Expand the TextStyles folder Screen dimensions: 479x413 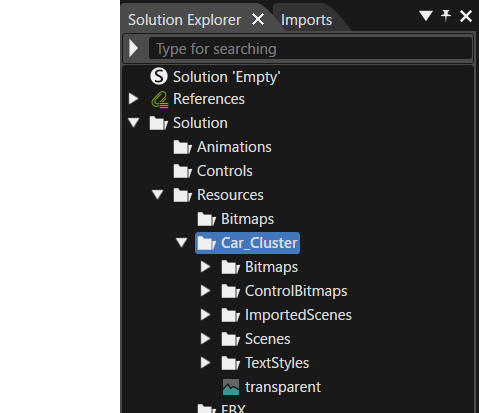[206, 363]
